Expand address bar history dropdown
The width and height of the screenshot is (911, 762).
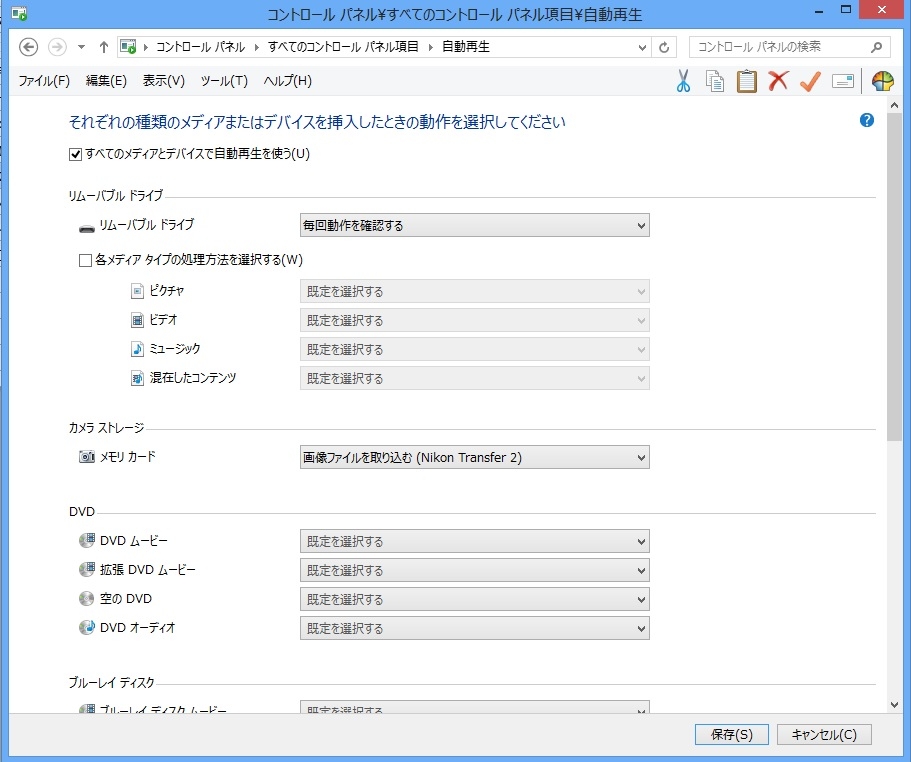coord(642,47)
